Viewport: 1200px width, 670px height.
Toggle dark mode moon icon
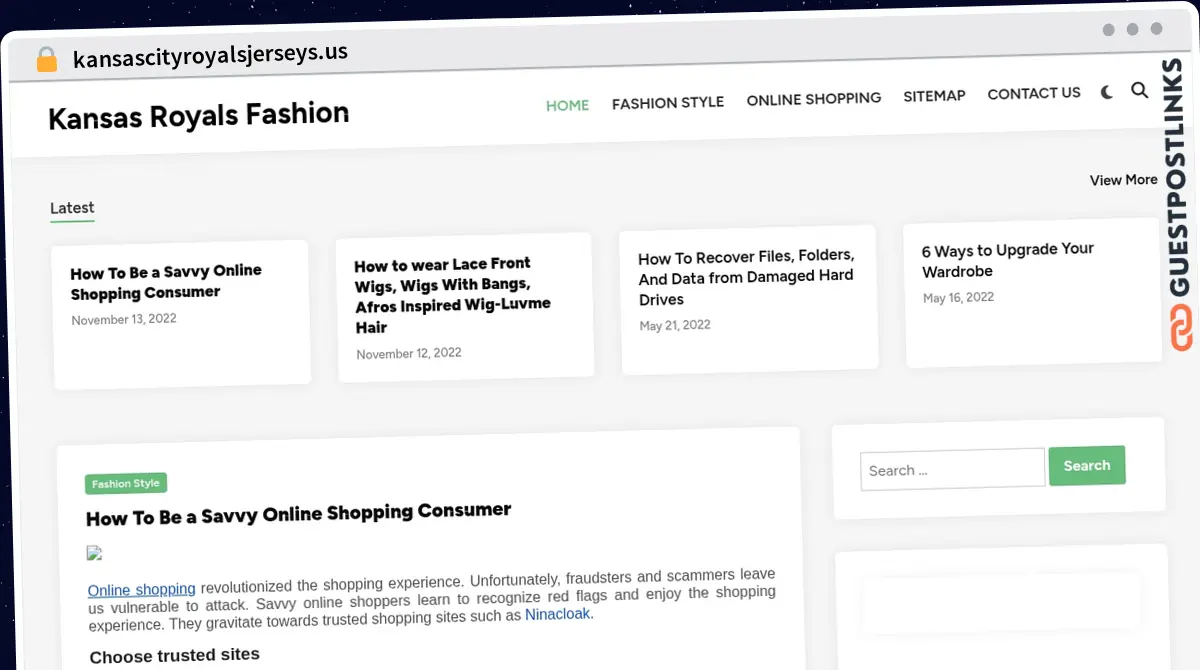(1107, 92)
